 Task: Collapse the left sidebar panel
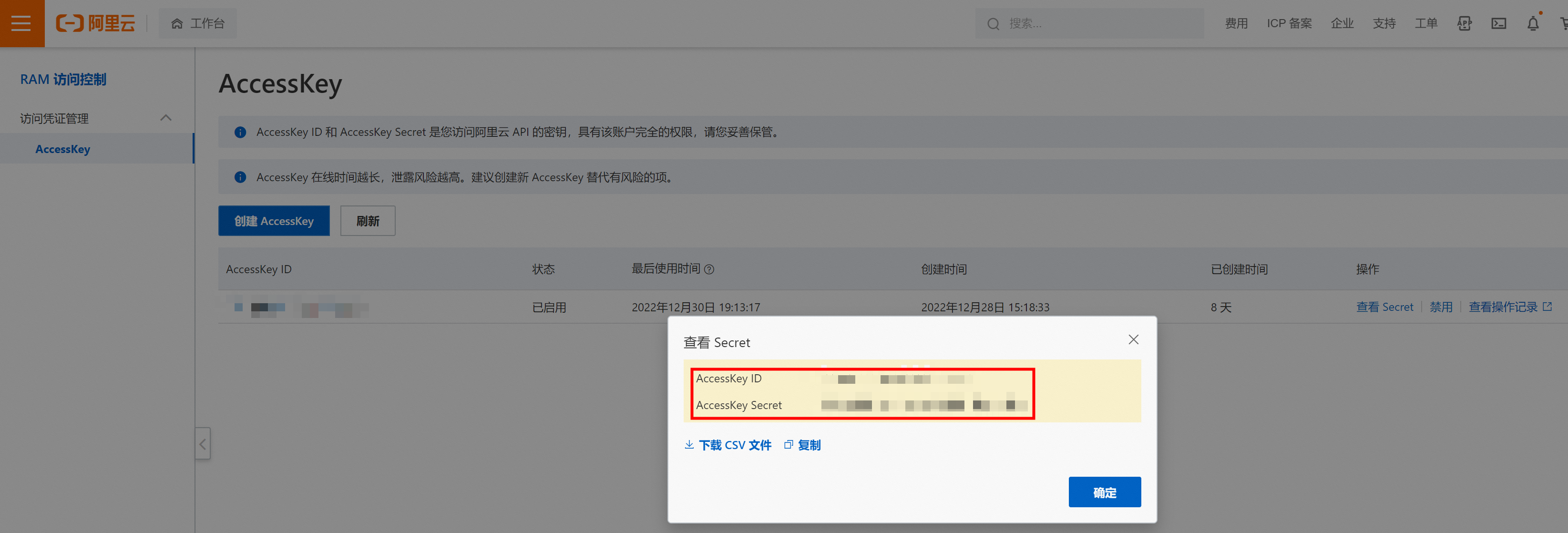click(203, 443)
